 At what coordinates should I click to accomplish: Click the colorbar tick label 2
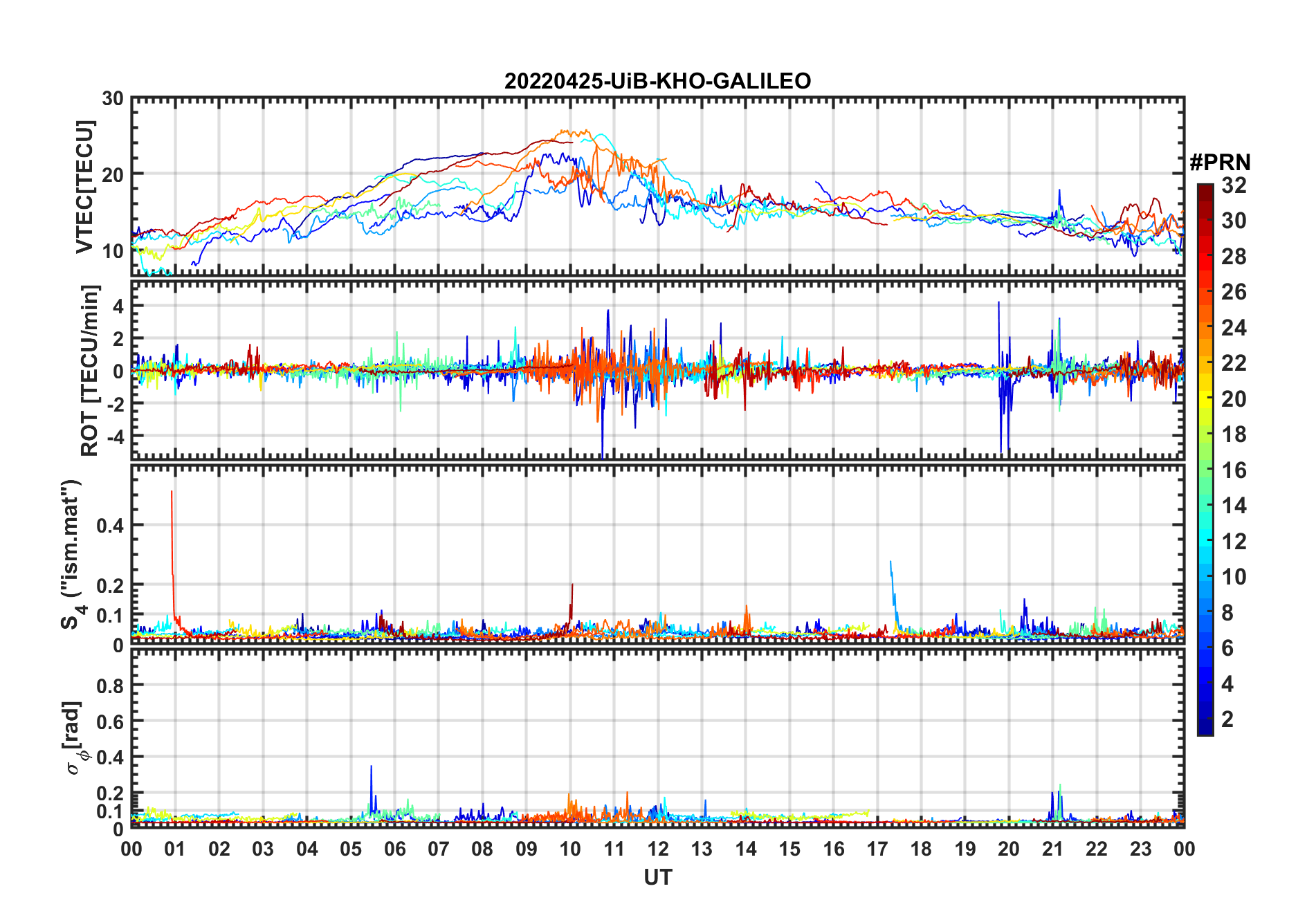coord(1227,719)
